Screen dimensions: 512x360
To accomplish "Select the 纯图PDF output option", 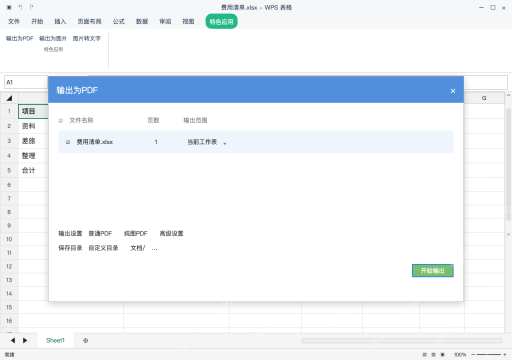I will (x=136, y=233).
